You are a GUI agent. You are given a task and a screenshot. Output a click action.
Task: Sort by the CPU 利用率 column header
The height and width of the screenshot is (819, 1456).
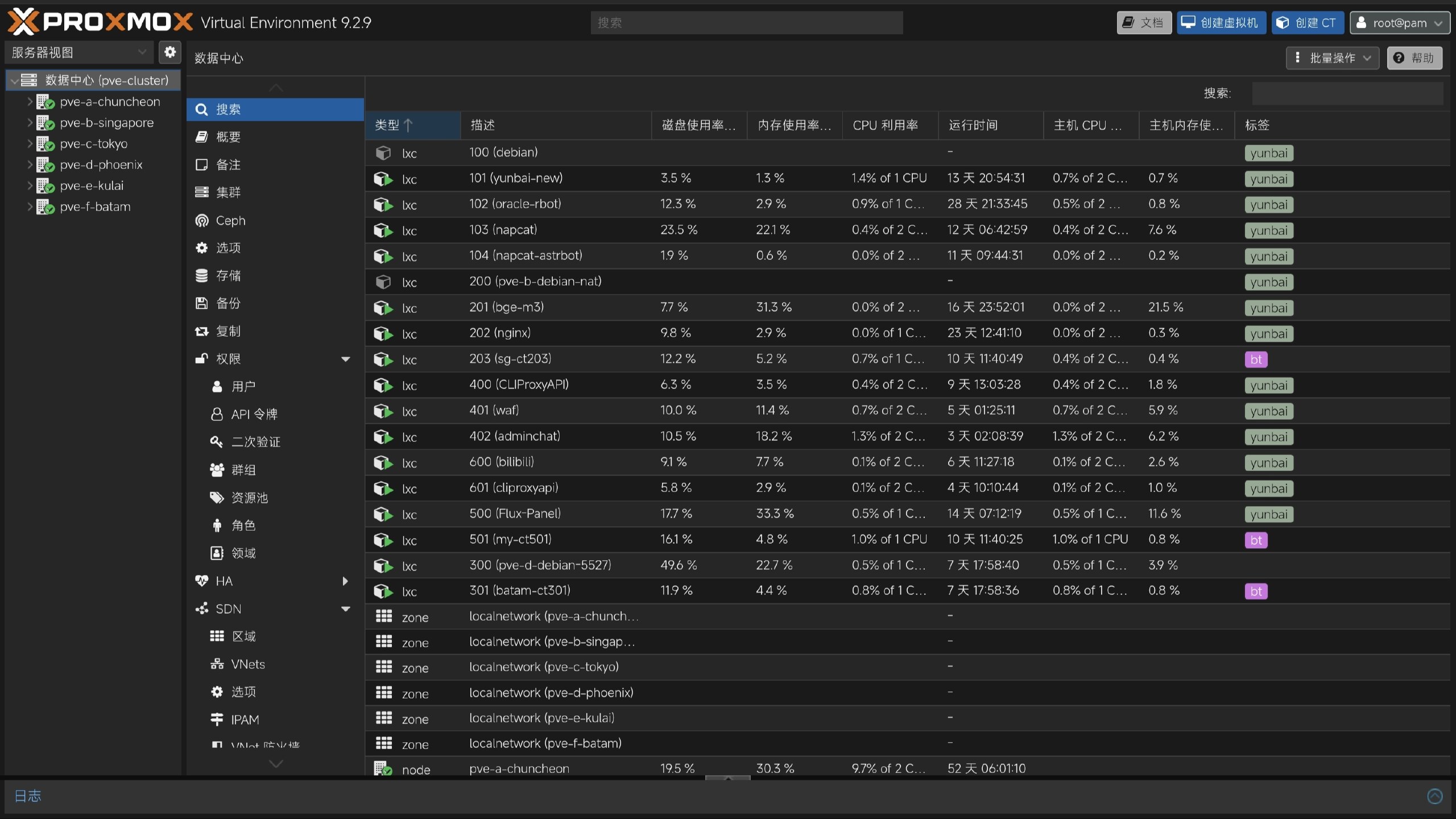(x=890, y=125)
